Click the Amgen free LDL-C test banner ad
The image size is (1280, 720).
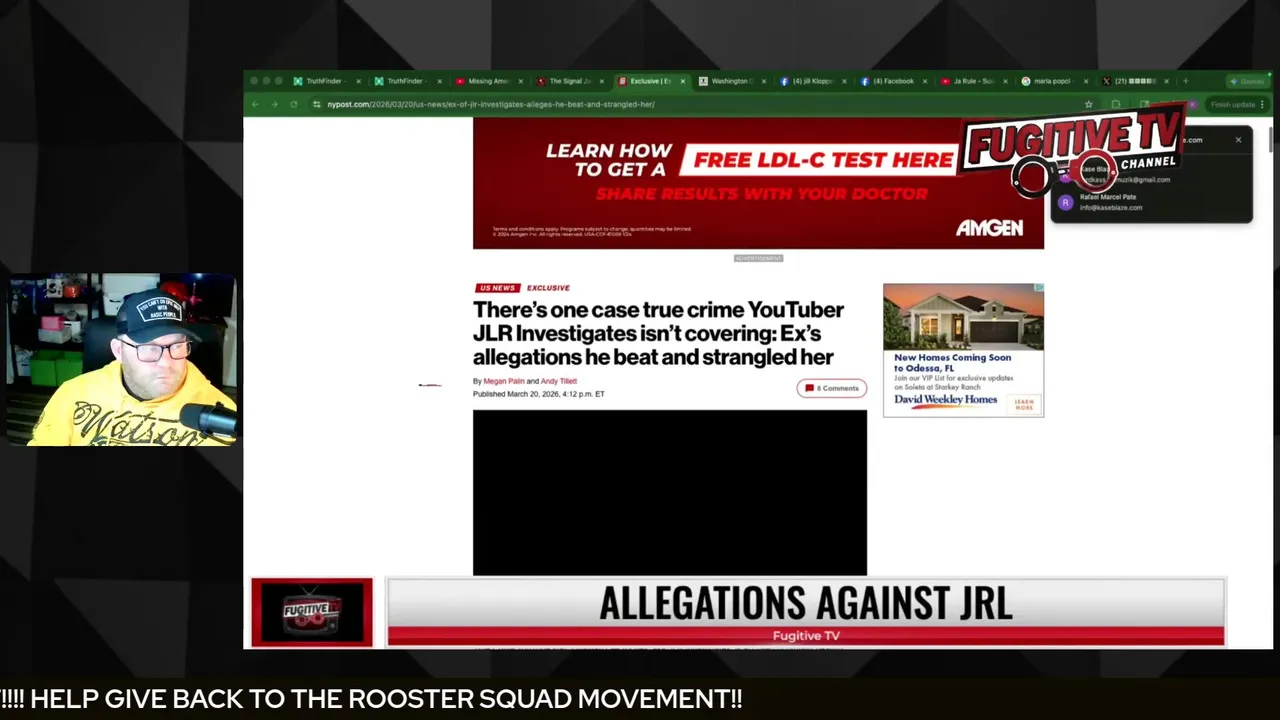click(x=758, y=184)
